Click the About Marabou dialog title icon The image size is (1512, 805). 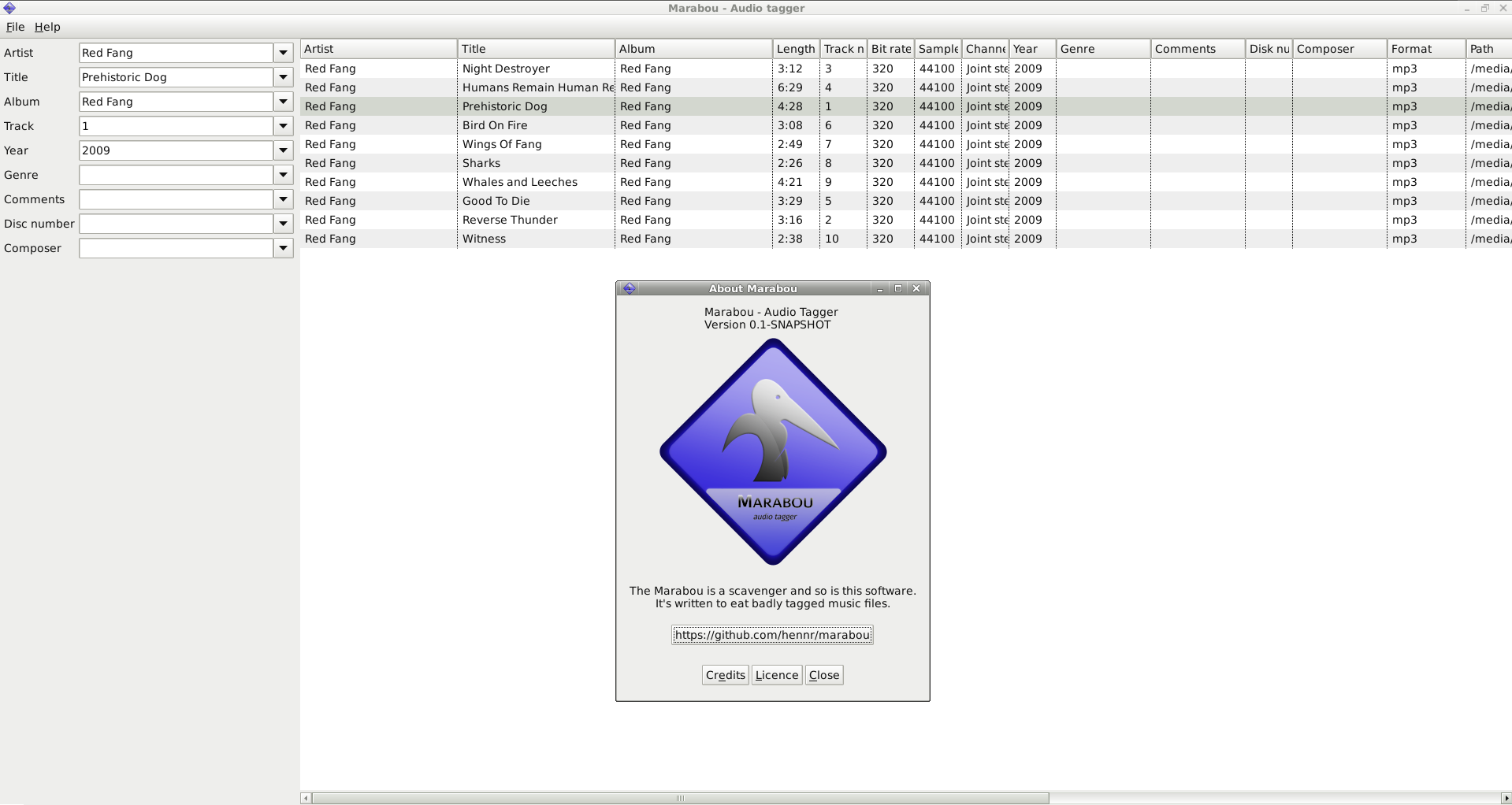[629, 288]
